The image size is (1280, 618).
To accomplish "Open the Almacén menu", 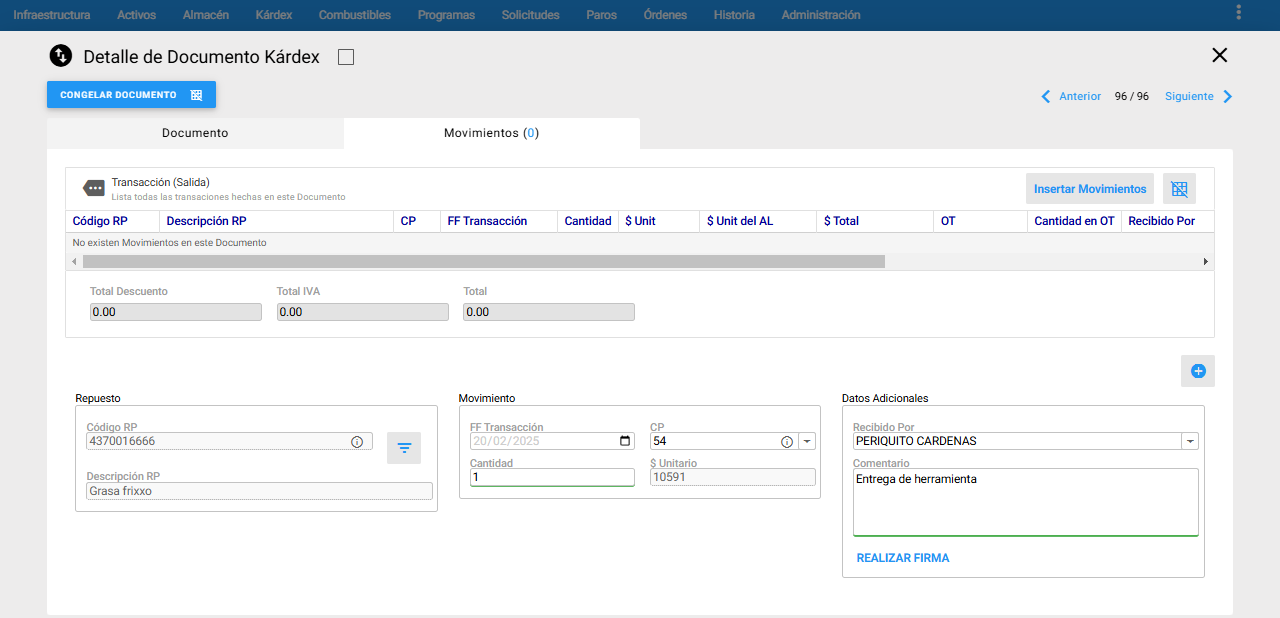I will (206, 15).
